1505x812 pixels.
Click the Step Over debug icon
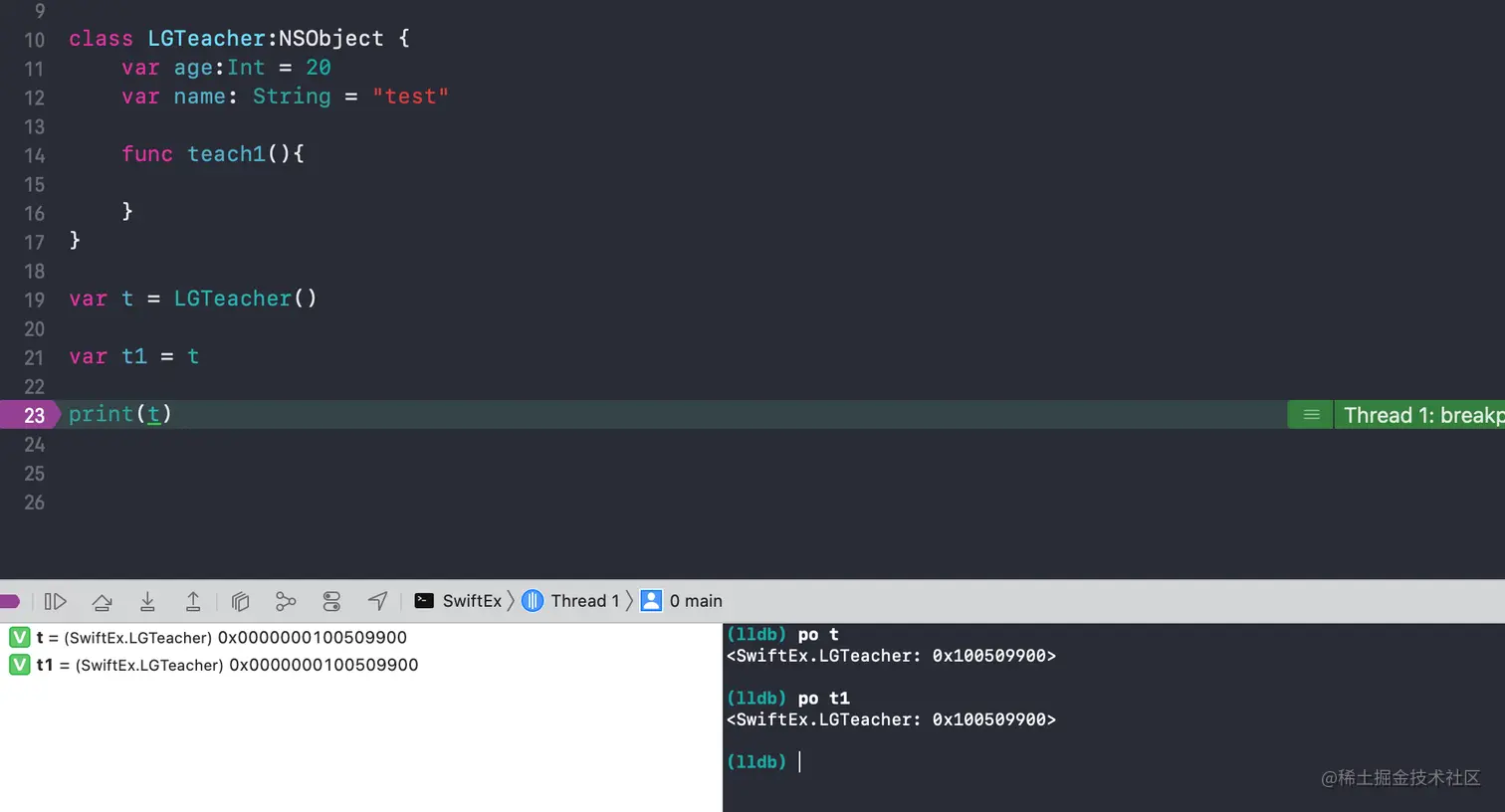(102, 601)
